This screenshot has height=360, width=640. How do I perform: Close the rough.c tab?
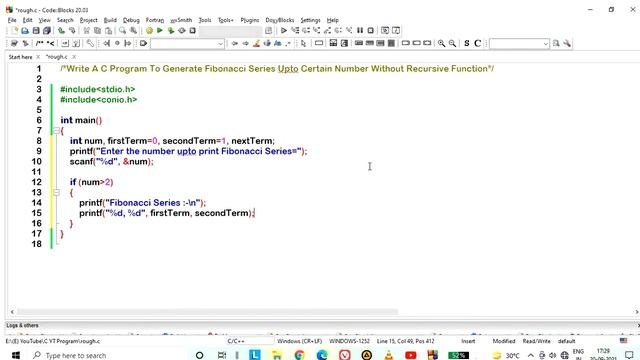click(74, 57)
